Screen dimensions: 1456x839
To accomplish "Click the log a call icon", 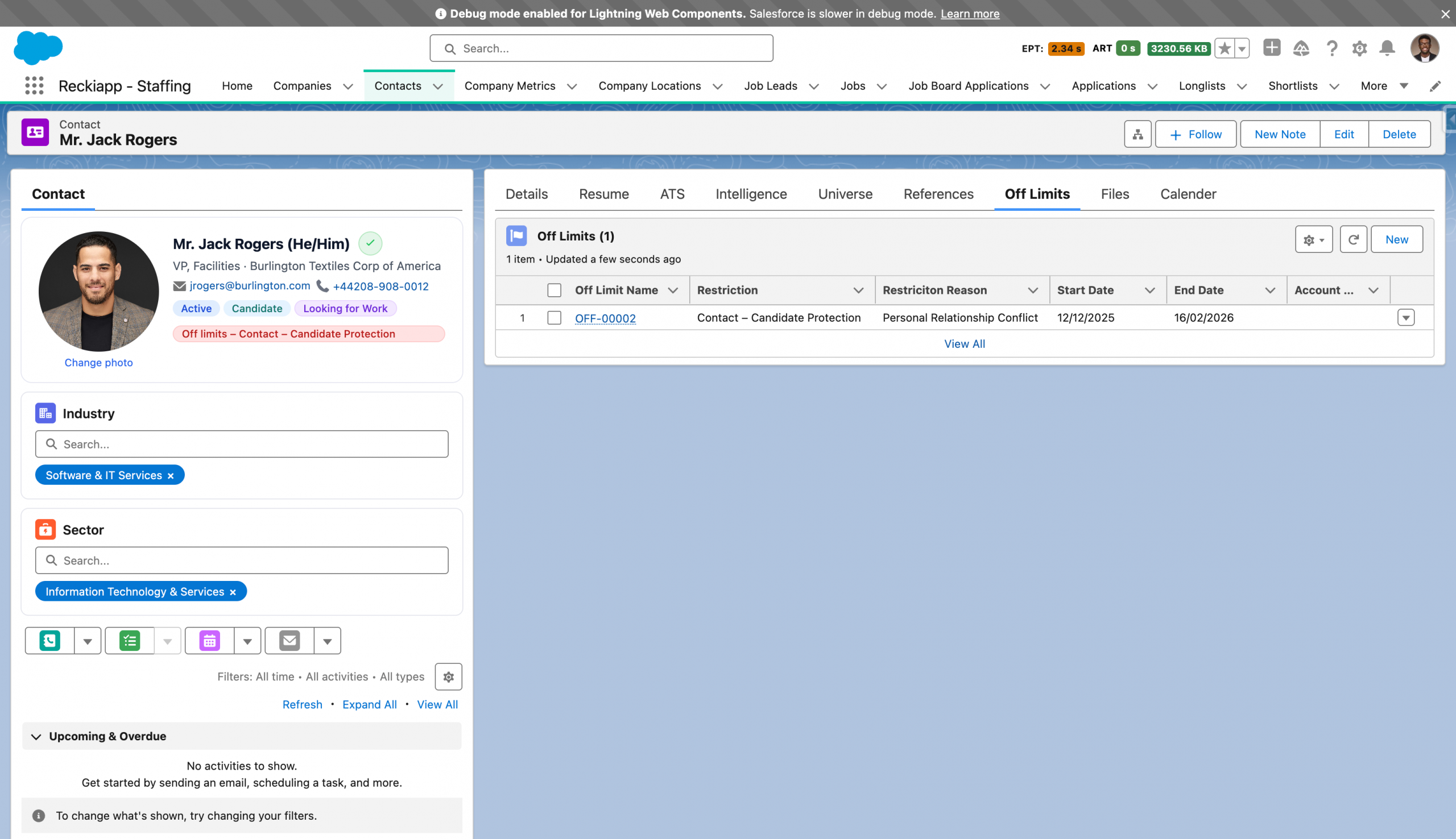I will coord(49,641).
